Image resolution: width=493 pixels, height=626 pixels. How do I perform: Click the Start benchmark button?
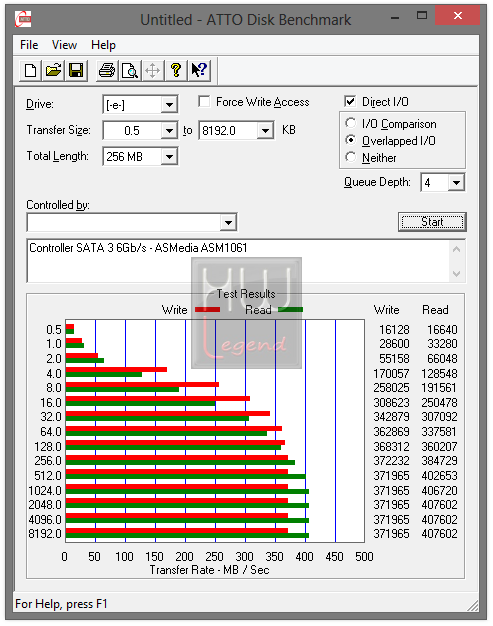pyautogui.click(x=432, y=222)
